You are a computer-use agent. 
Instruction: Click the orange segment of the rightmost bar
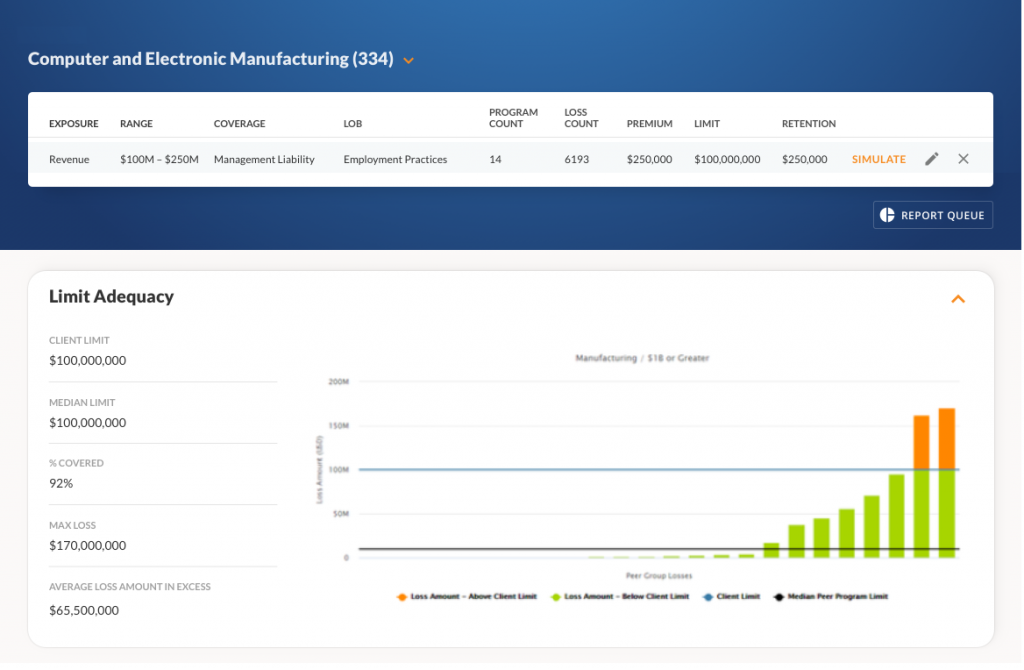946,438
